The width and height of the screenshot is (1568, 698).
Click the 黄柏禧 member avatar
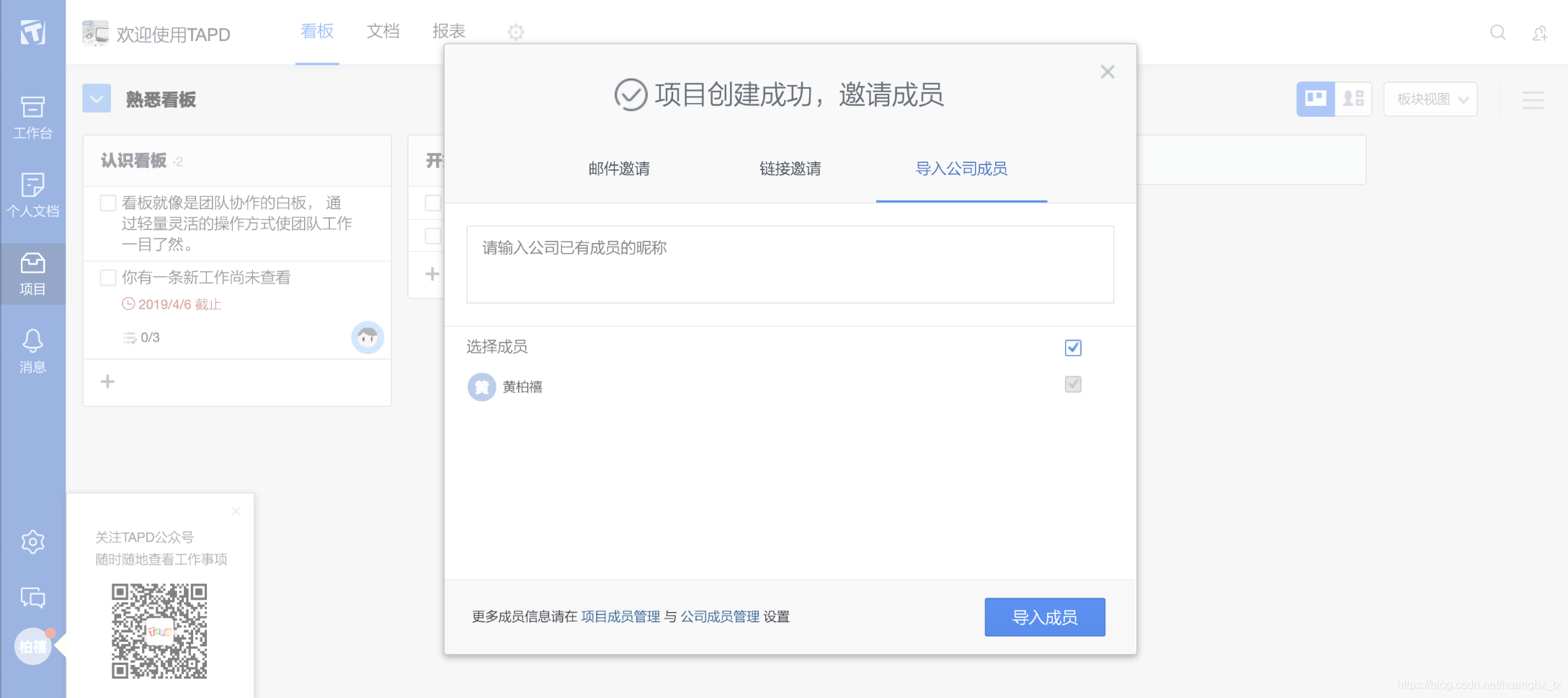click(x=481, y=387)
